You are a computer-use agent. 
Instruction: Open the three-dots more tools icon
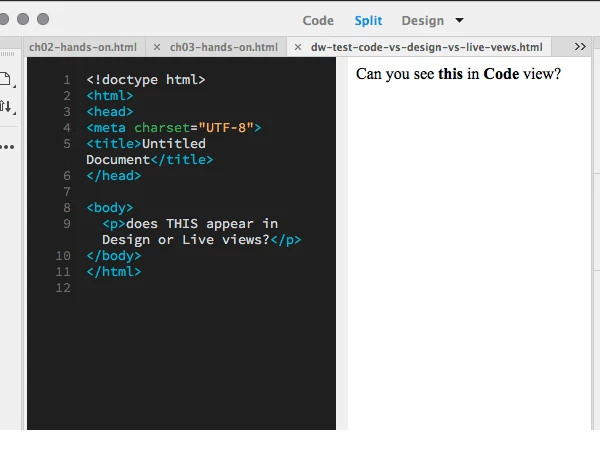click(7, 147)
